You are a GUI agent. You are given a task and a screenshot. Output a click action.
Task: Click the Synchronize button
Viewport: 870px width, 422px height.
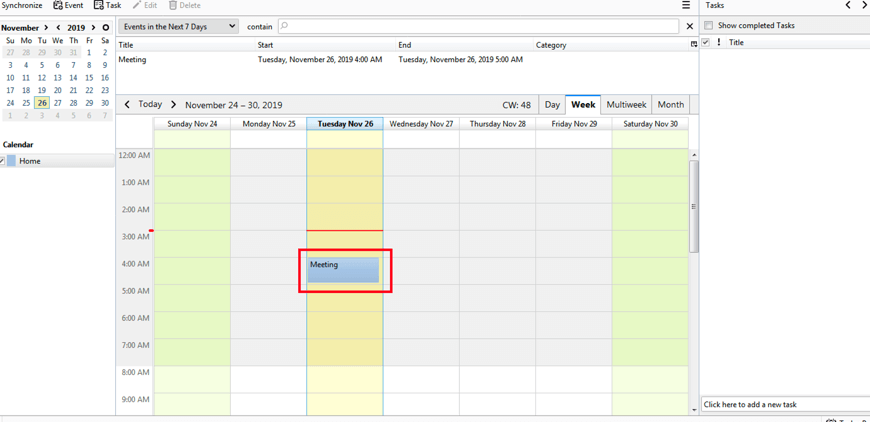point(21,6)
